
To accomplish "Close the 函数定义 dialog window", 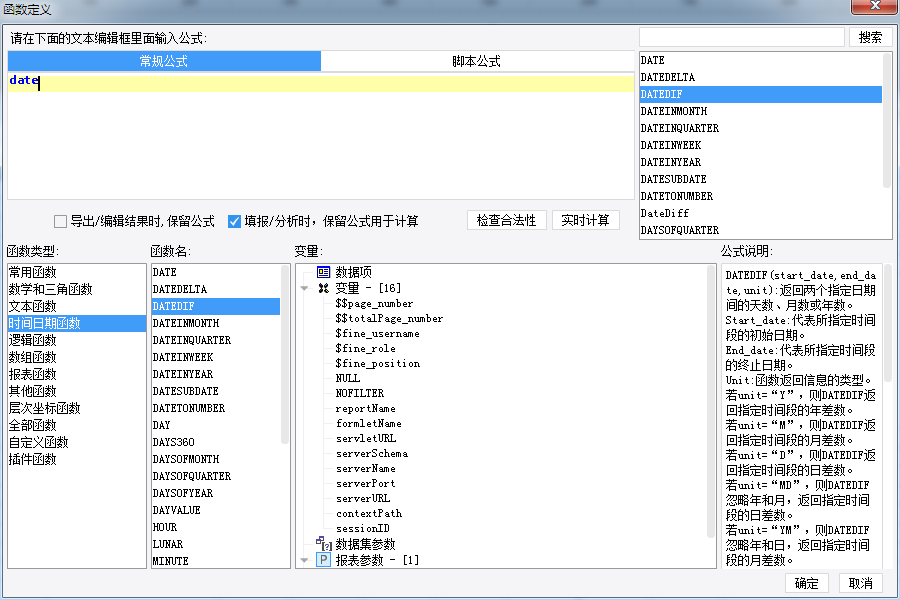I will point(875,6).
